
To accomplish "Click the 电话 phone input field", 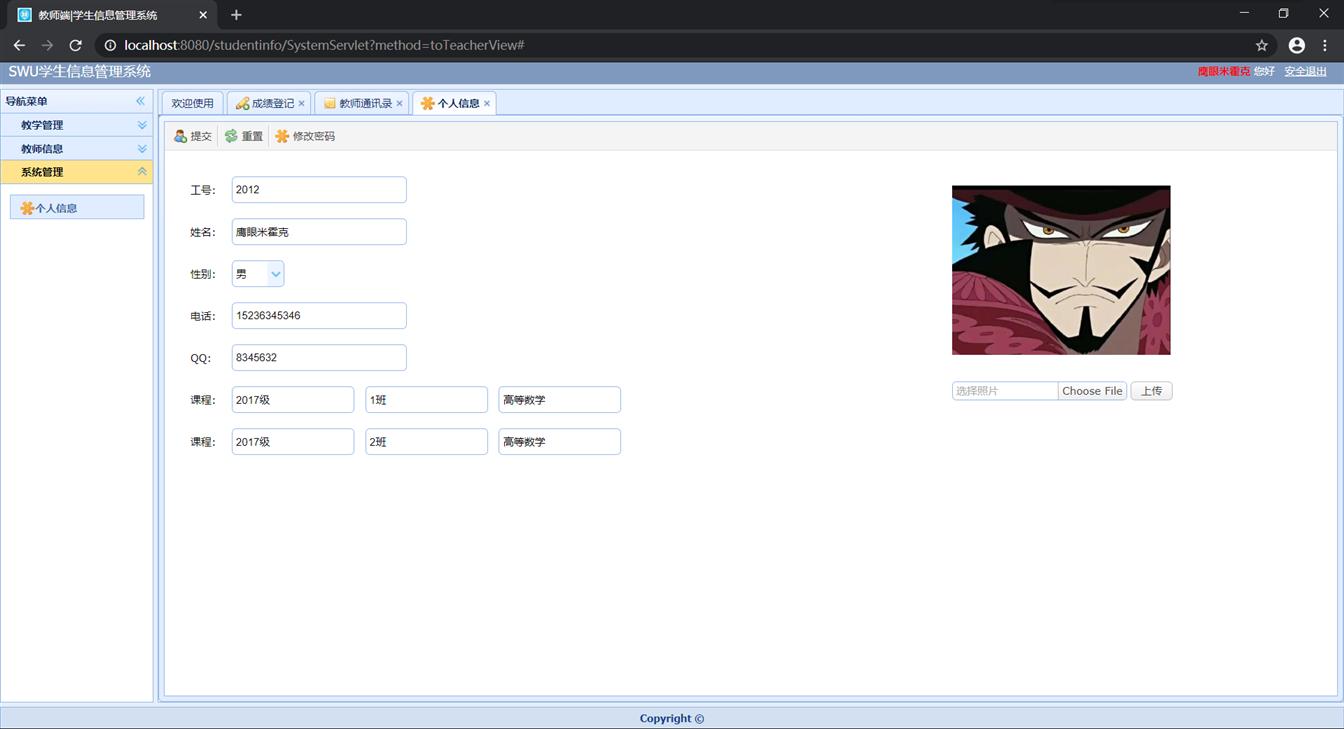I will pyautogui.click(x=319, y=316).
